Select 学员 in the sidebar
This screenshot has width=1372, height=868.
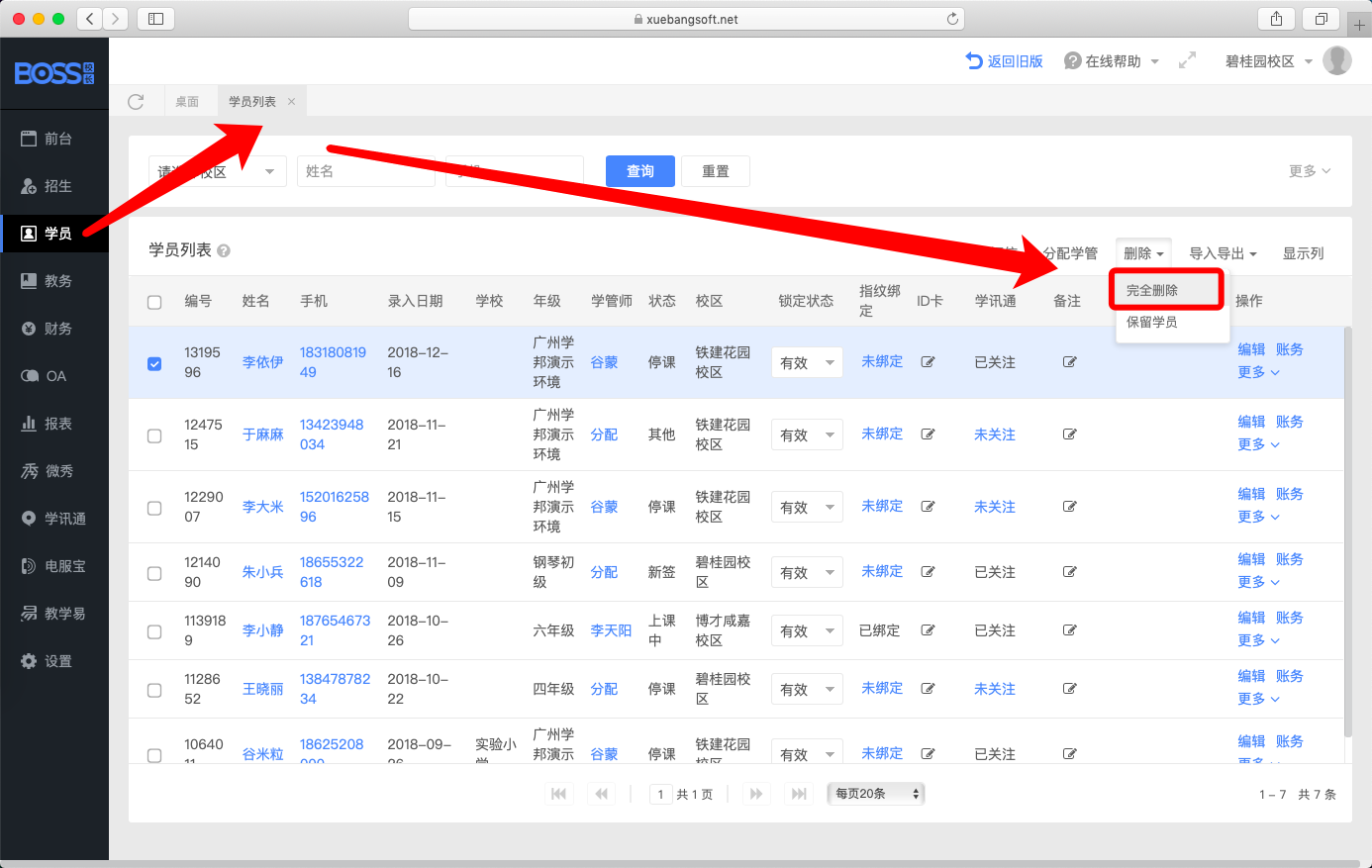point(54,234)
